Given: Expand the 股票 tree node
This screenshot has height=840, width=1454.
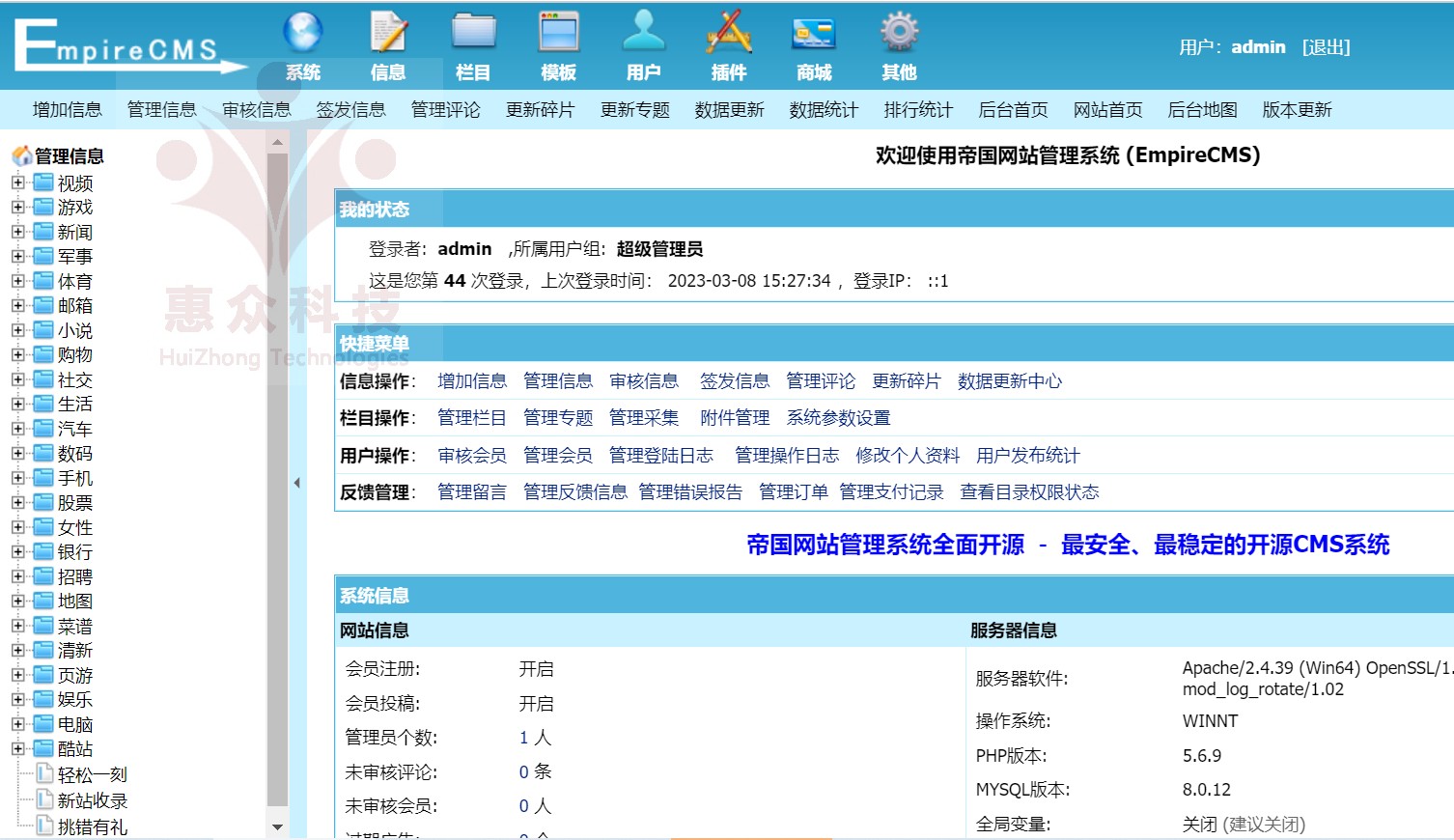Looking at the screenshot, I should point(17,502).
